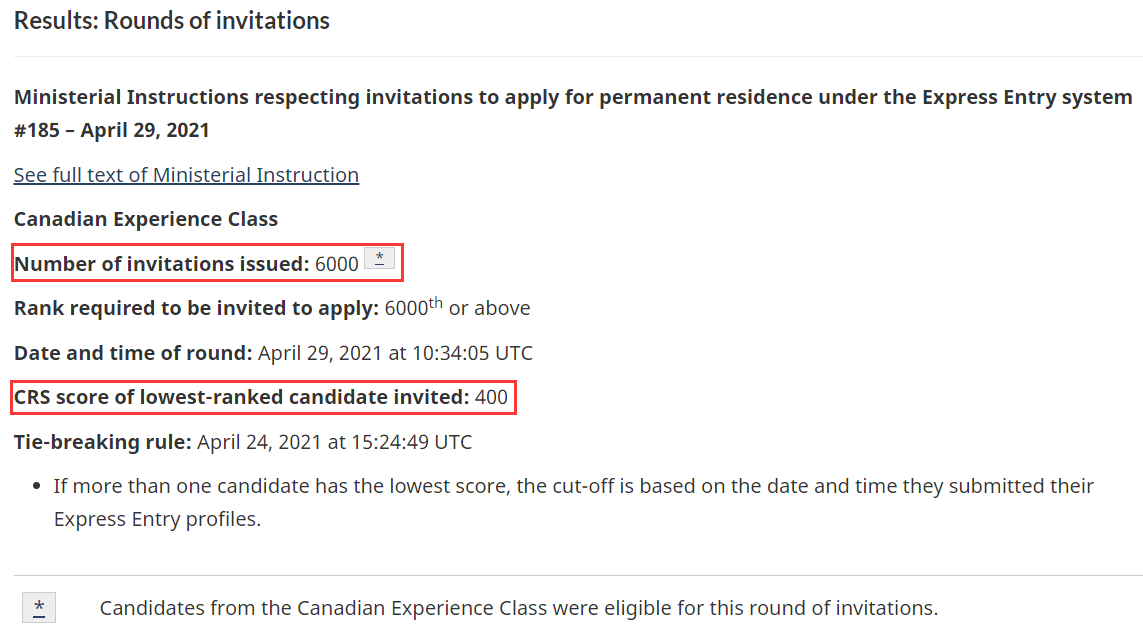Click the 'Date and time of round' label

tap(133, 353)
